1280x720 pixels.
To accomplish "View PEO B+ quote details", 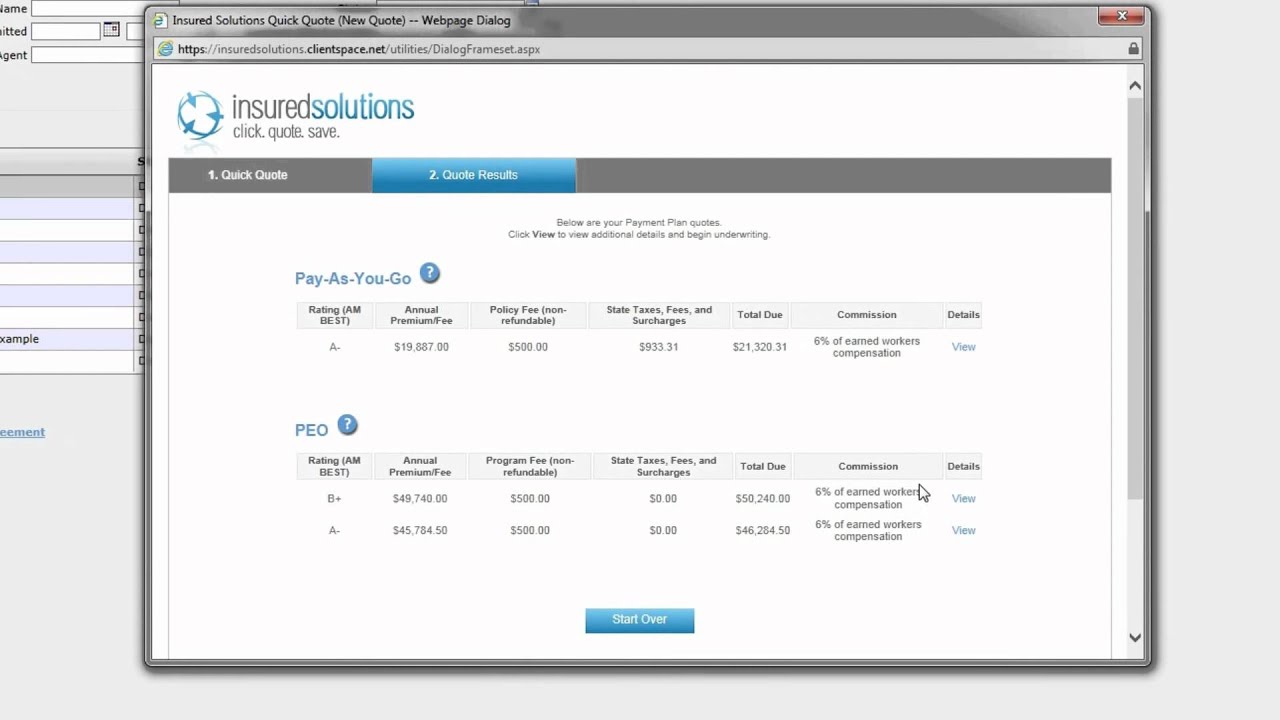I will (x=963, y=498).
